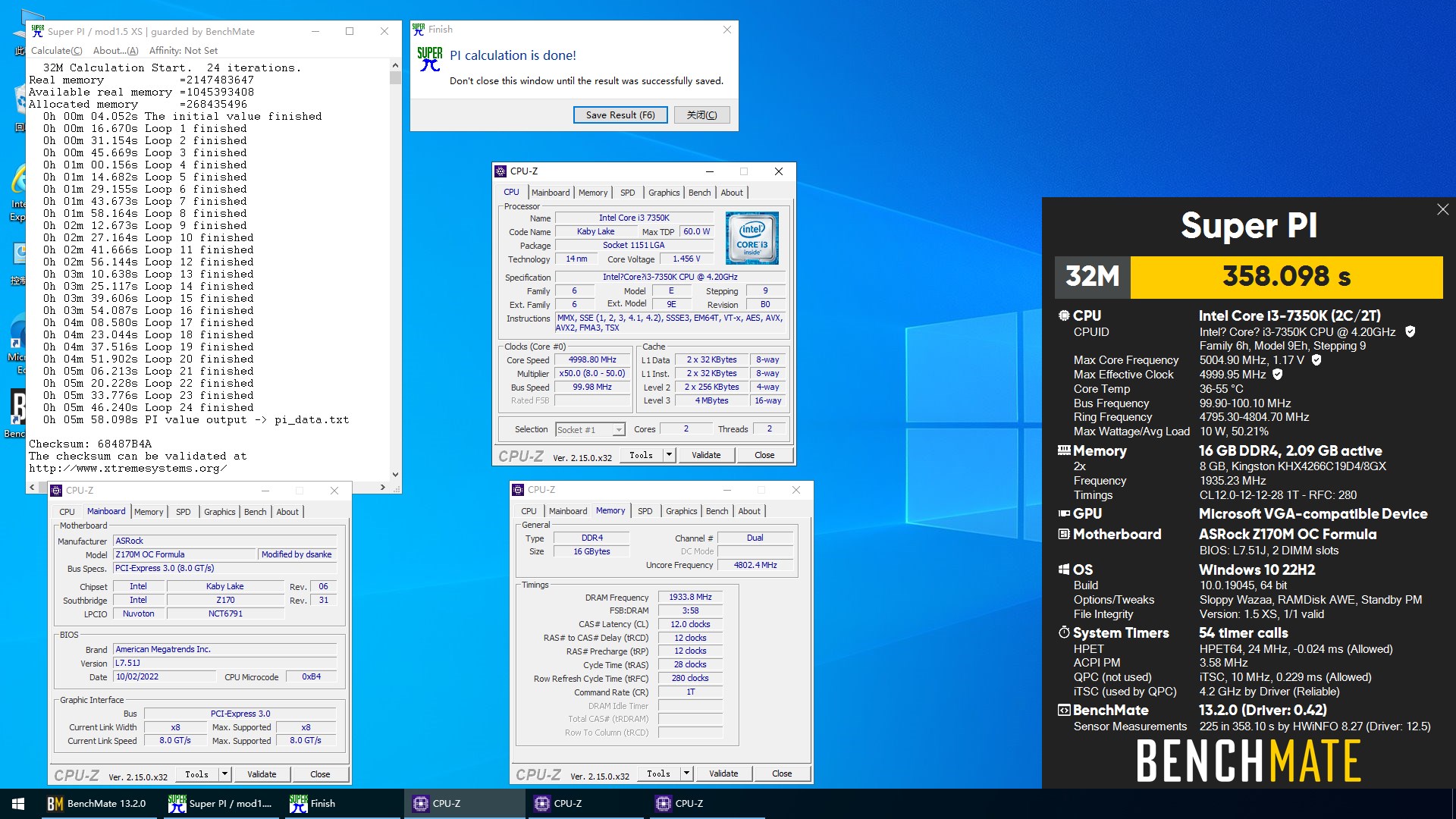Image resolution: width=1456 pixels, height=819 pixels.
Task: Click the Super PI window title icon
Action: pos(37,31)
